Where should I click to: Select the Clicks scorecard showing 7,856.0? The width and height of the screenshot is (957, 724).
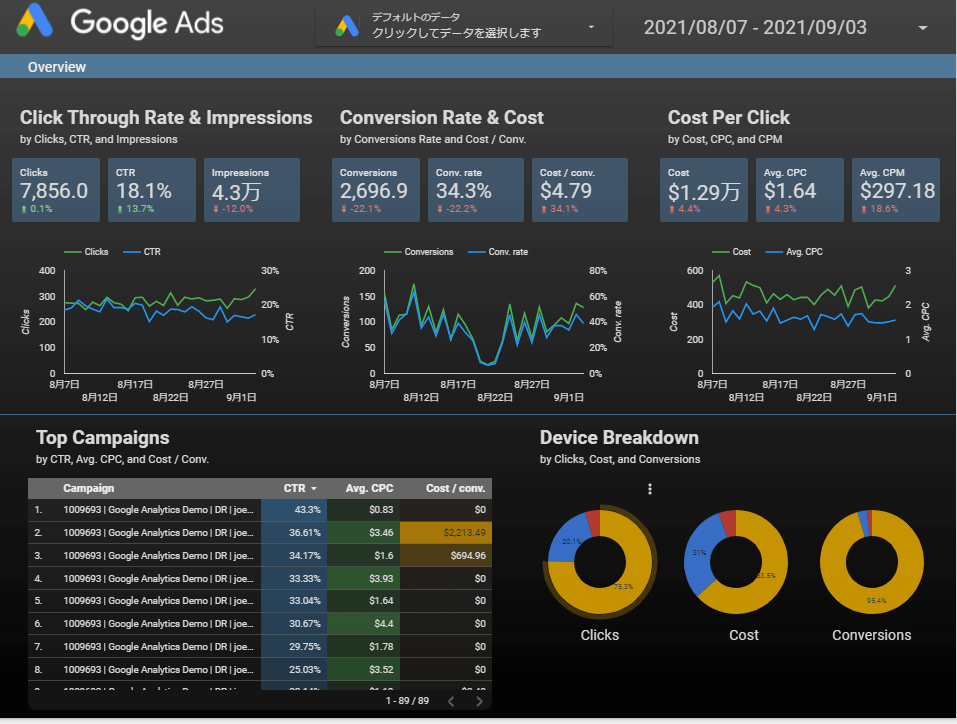click(x=56, y=190)
